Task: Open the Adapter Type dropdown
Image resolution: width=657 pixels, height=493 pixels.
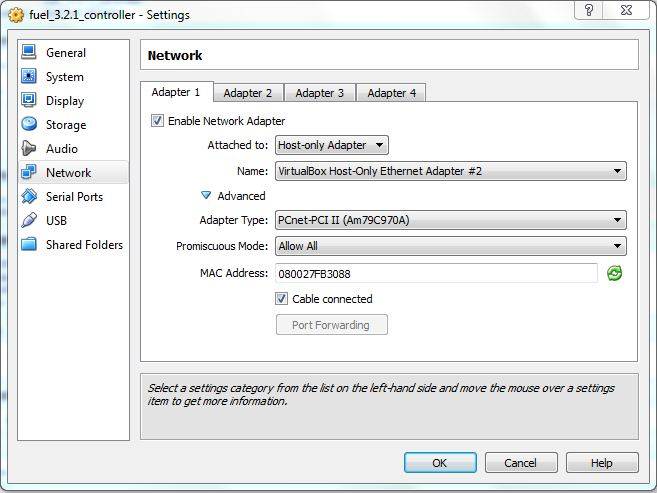Action: pos(450,220)
